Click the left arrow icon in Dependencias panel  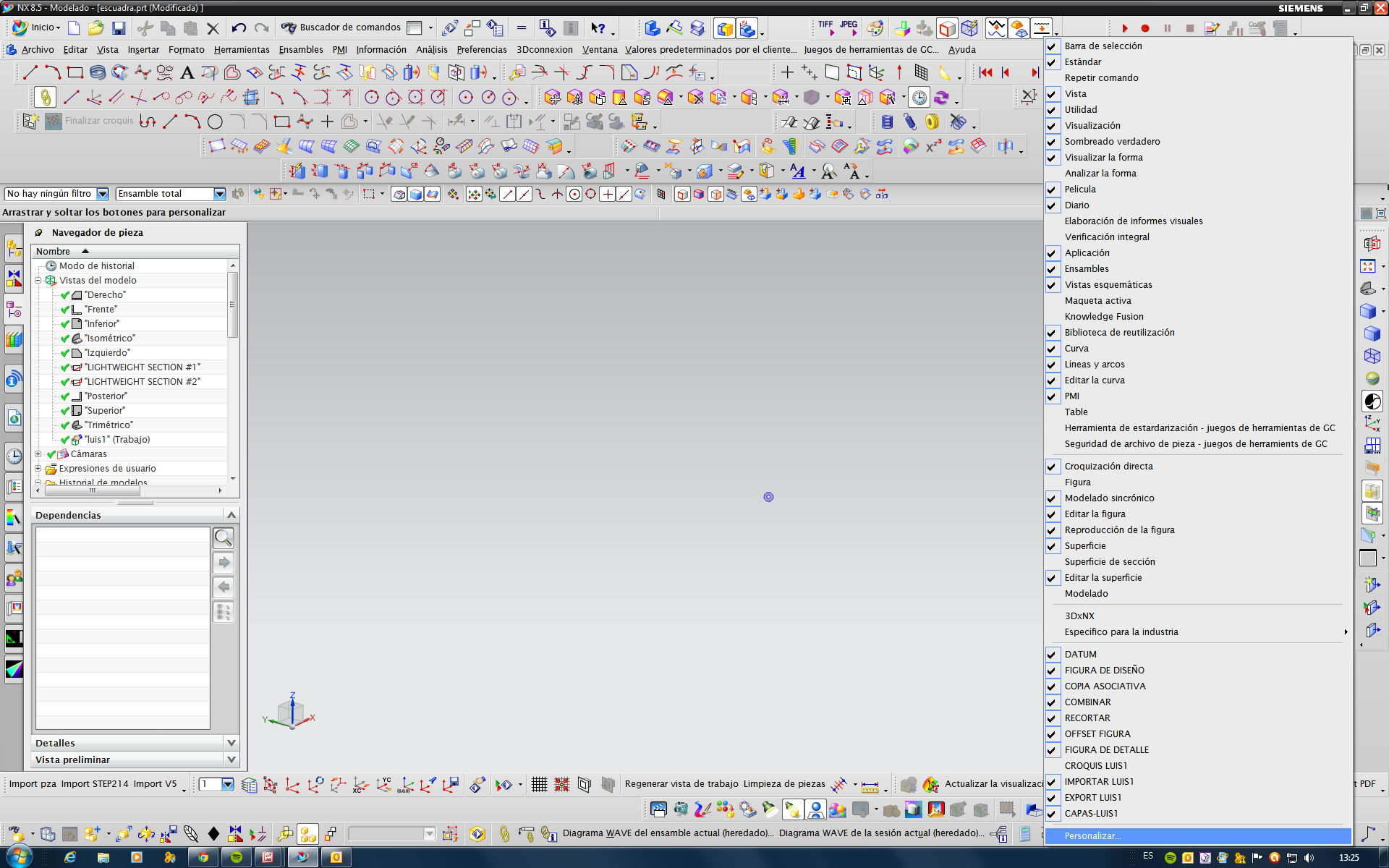224,587
